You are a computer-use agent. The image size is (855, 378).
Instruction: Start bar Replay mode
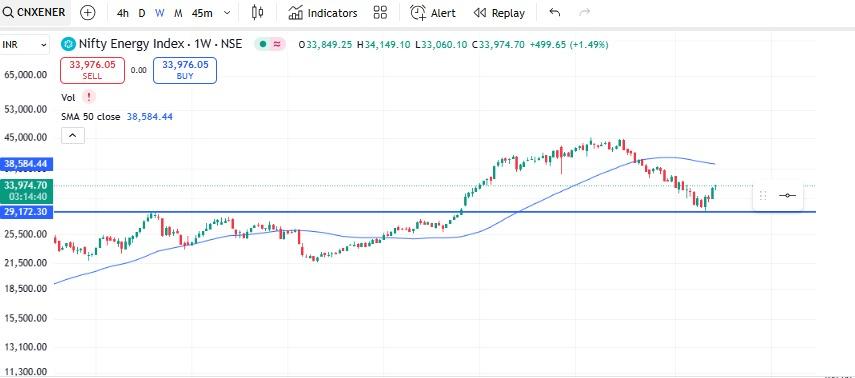point(499,13)
